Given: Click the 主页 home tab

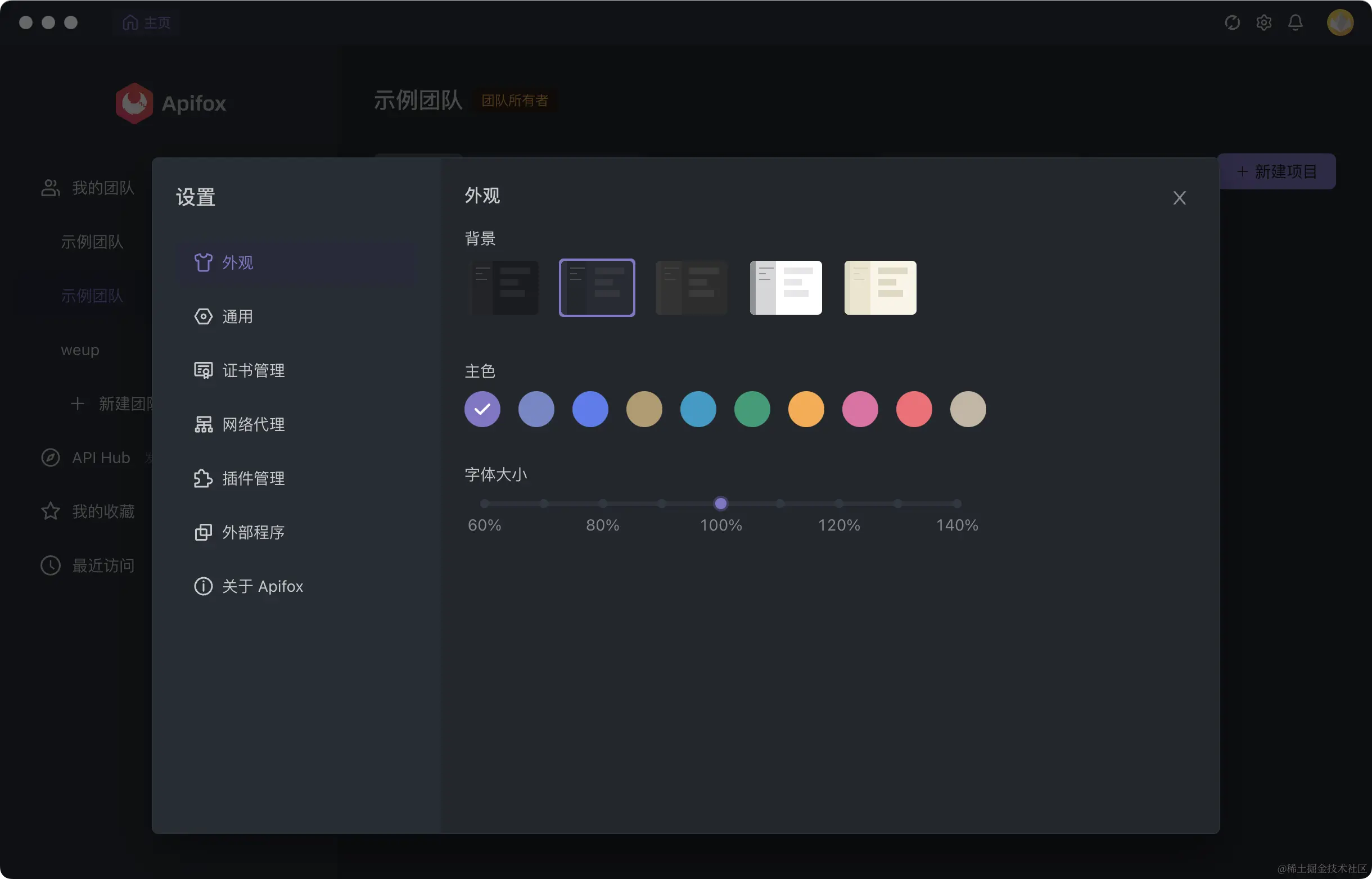Looking at the screenshot, I should [x=147, y=22].
